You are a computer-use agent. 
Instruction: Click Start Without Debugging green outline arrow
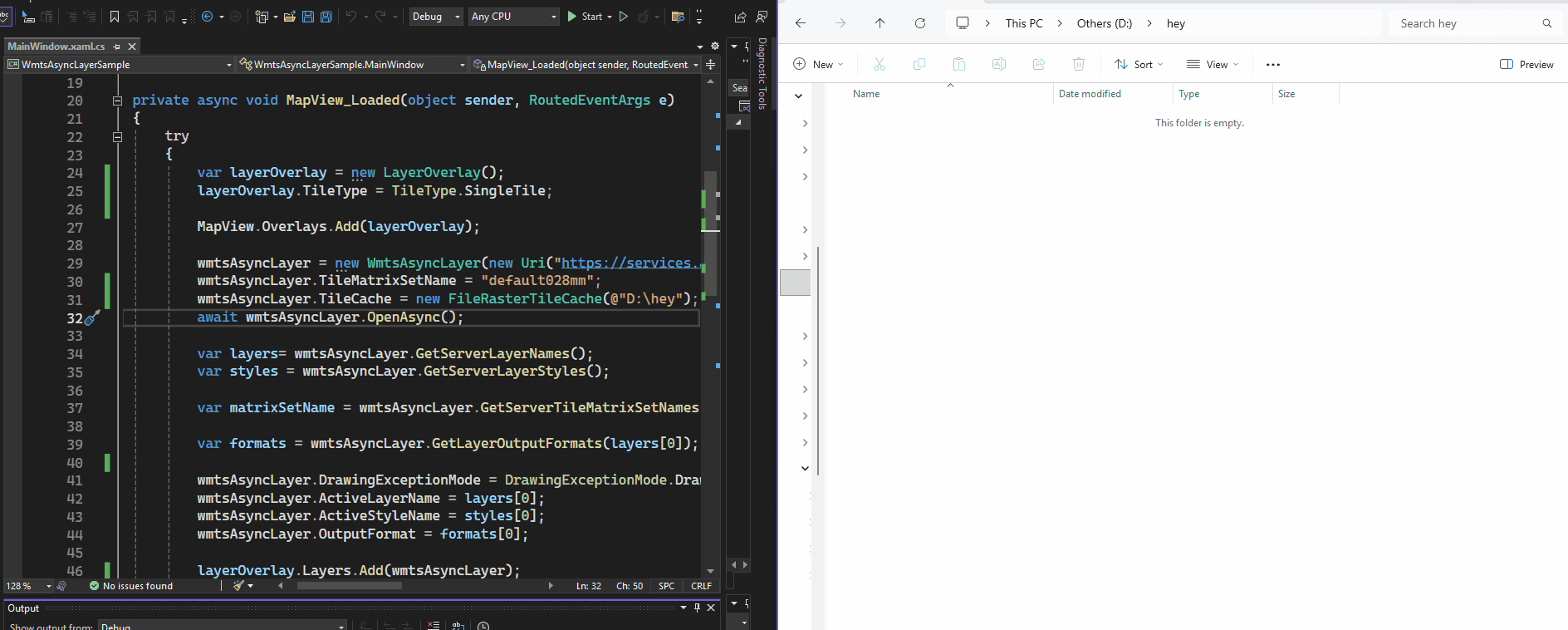tap(624, 17)
